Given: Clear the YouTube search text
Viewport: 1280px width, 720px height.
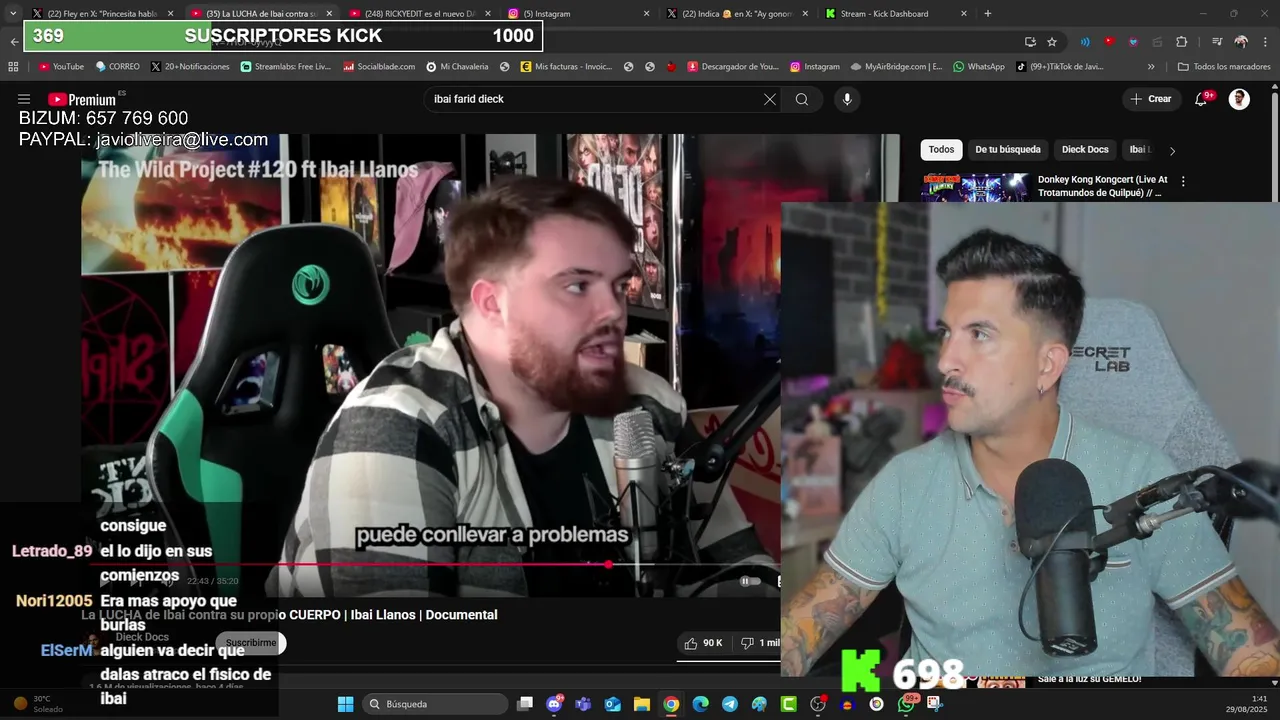Looking at the screenshot, I should click(769, 99).
